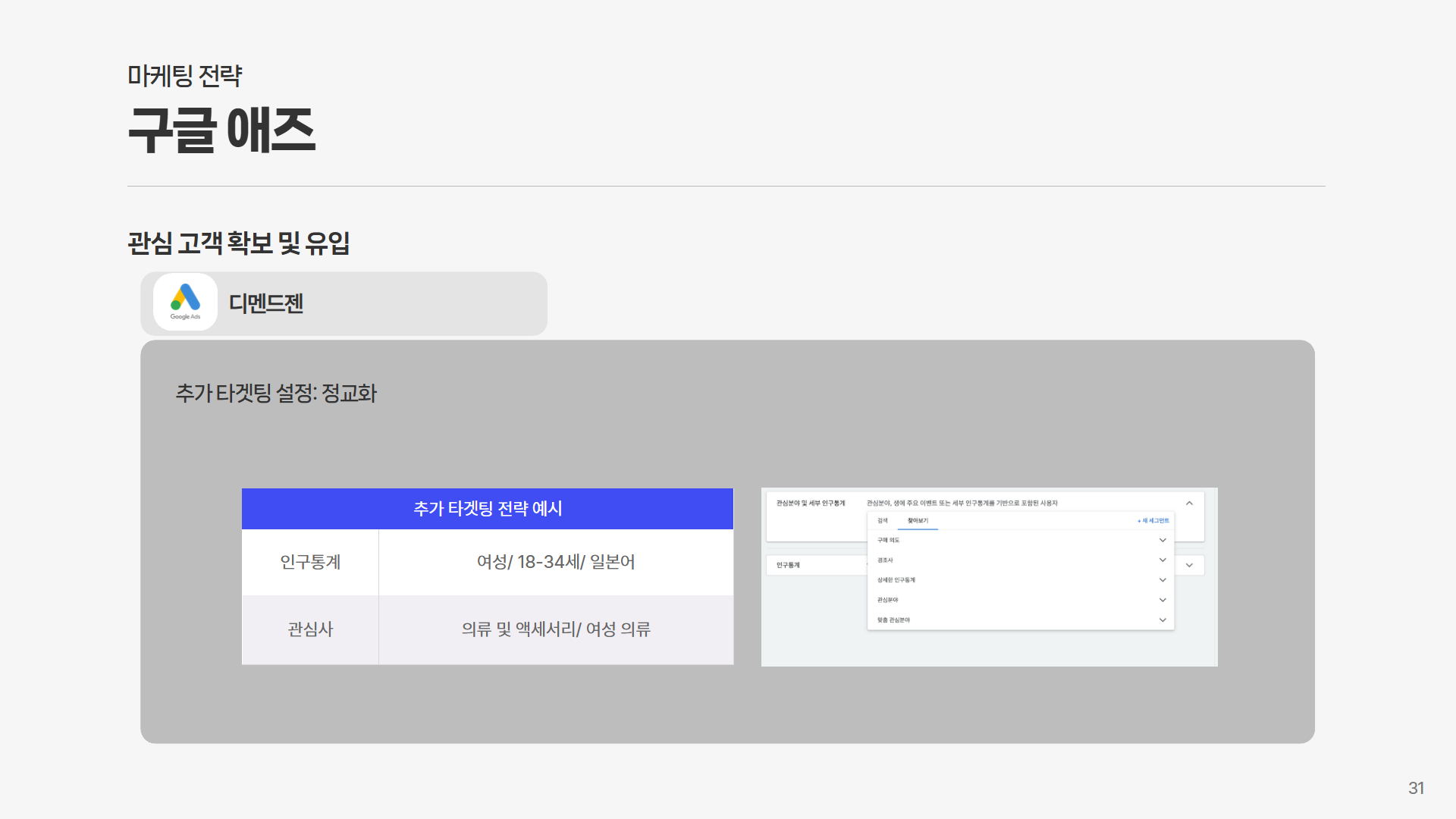Expand the 구매 의도 category chevron

(1163, 541)
